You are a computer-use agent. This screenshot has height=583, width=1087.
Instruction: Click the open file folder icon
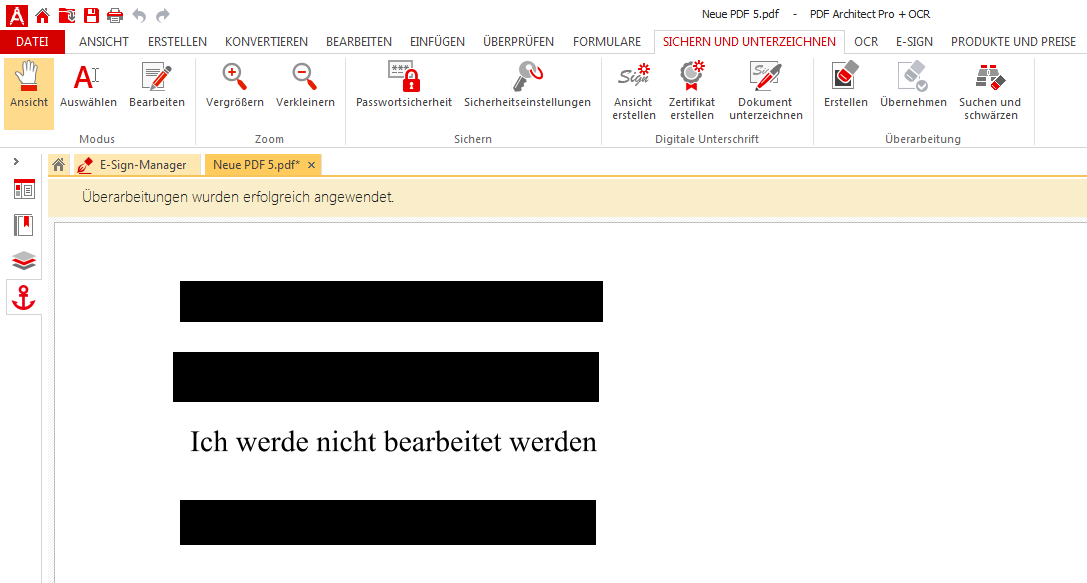(x=67, y=15)
